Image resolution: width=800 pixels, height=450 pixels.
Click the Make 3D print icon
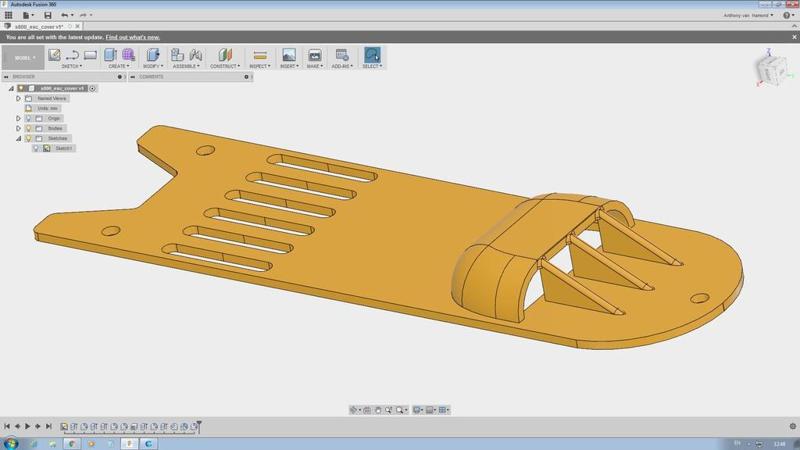click(314, 55)
